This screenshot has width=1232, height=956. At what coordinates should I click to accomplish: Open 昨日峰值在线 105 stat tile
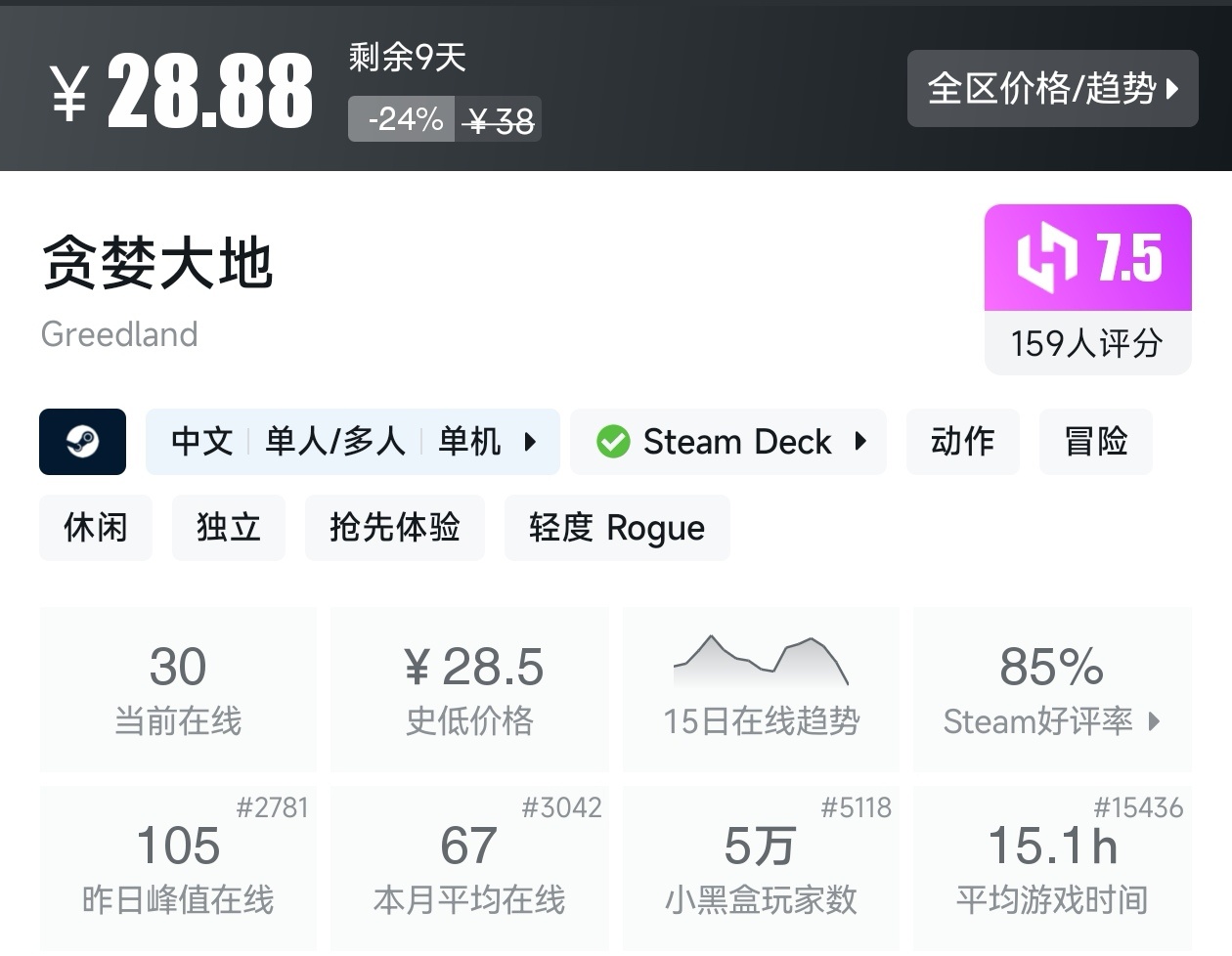point(178,867)
